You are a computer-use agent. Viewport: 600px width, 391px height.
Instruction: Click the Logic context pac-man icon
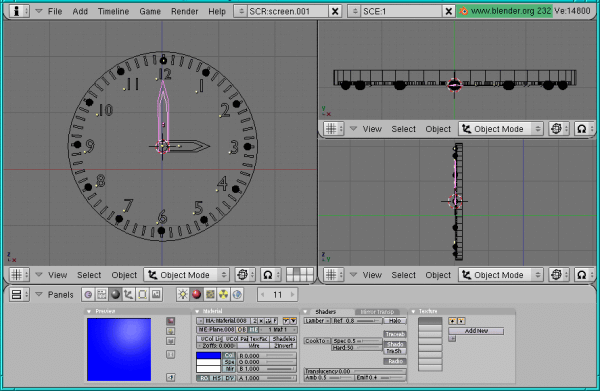(88, 294)
